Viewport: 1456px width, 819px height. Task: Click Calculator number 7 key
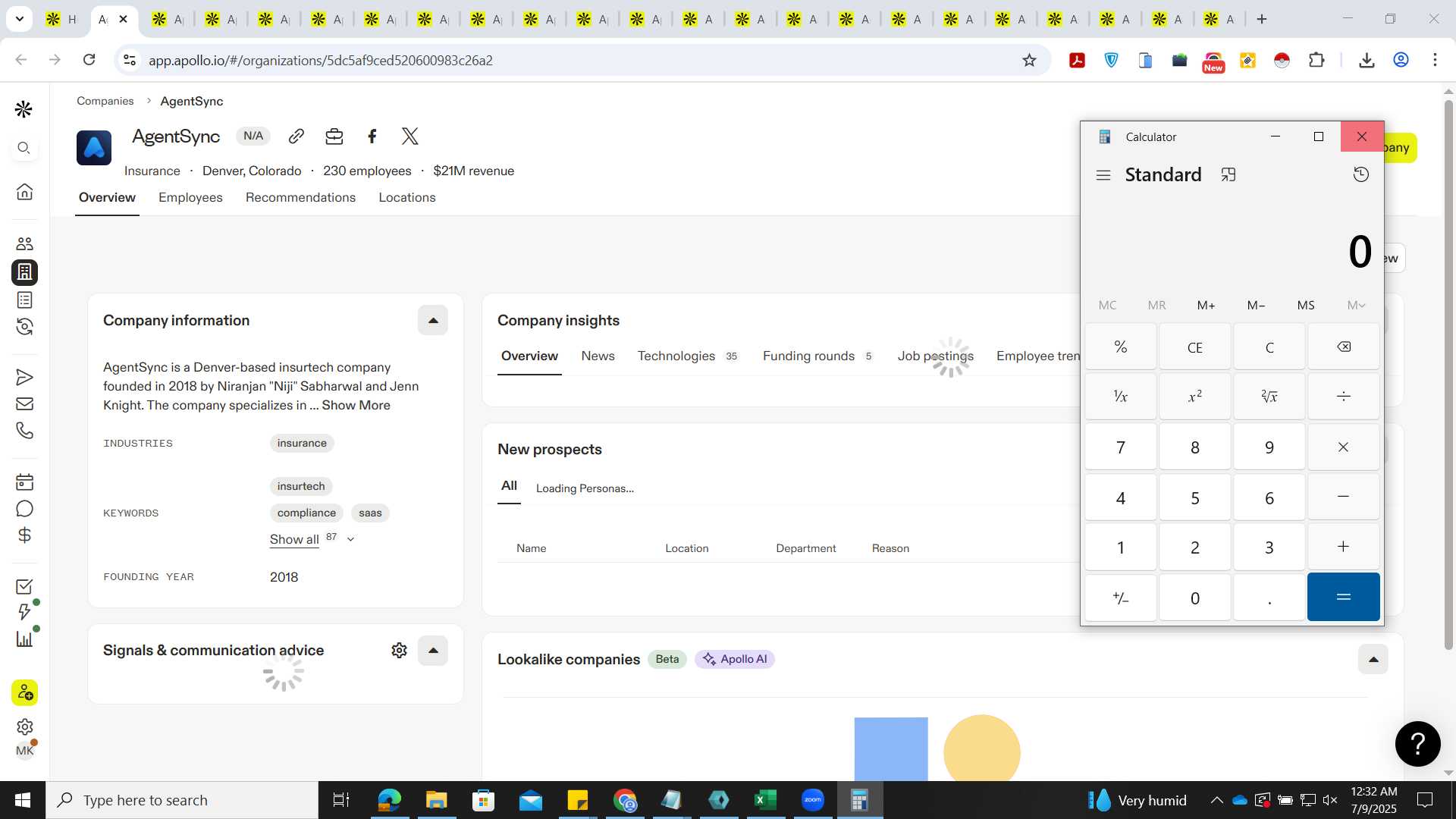click(1121, 447)
